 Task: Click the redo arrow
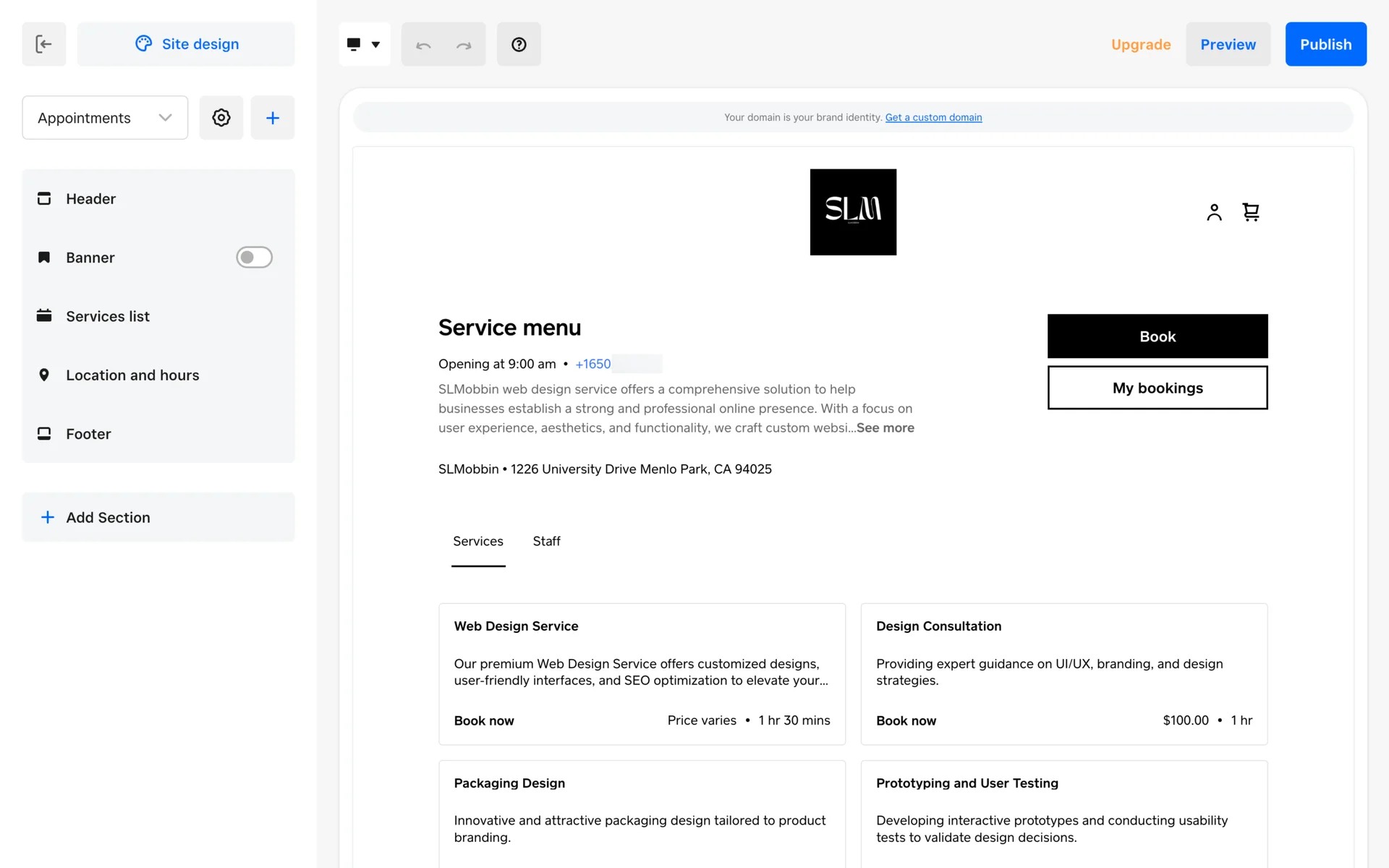click(464, 45)
